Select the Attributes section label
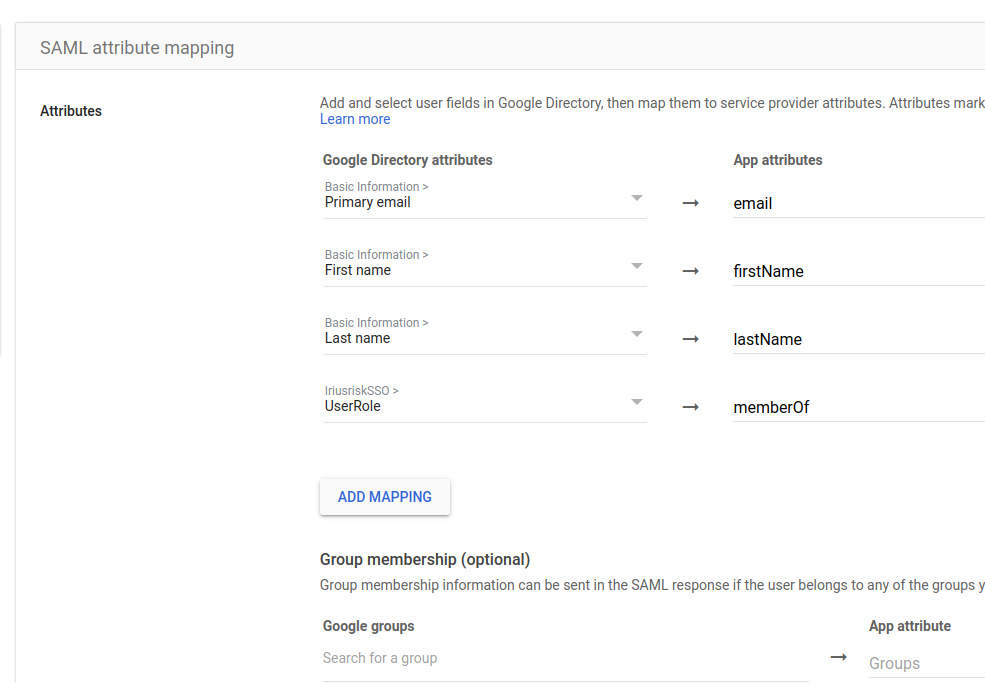The image size is (985, 683). [71, 110]
